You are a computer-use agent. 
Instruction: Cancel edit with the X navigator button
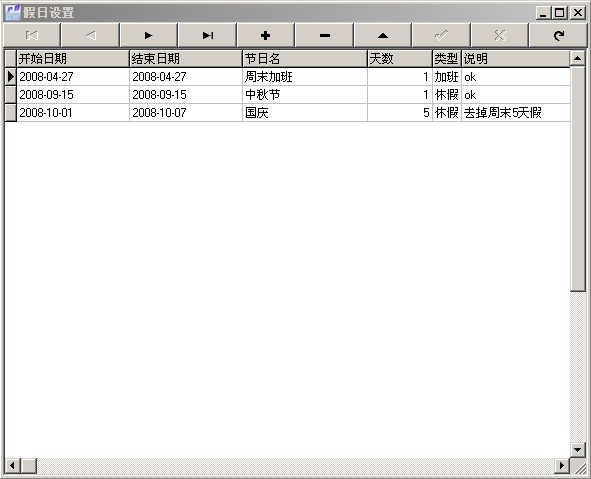tap(500, 35)
